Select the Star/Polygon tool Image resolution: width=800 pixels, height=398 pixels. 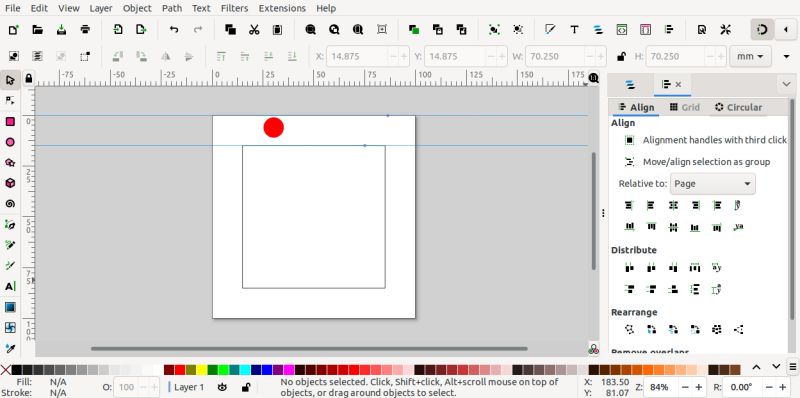pos(10,162)
